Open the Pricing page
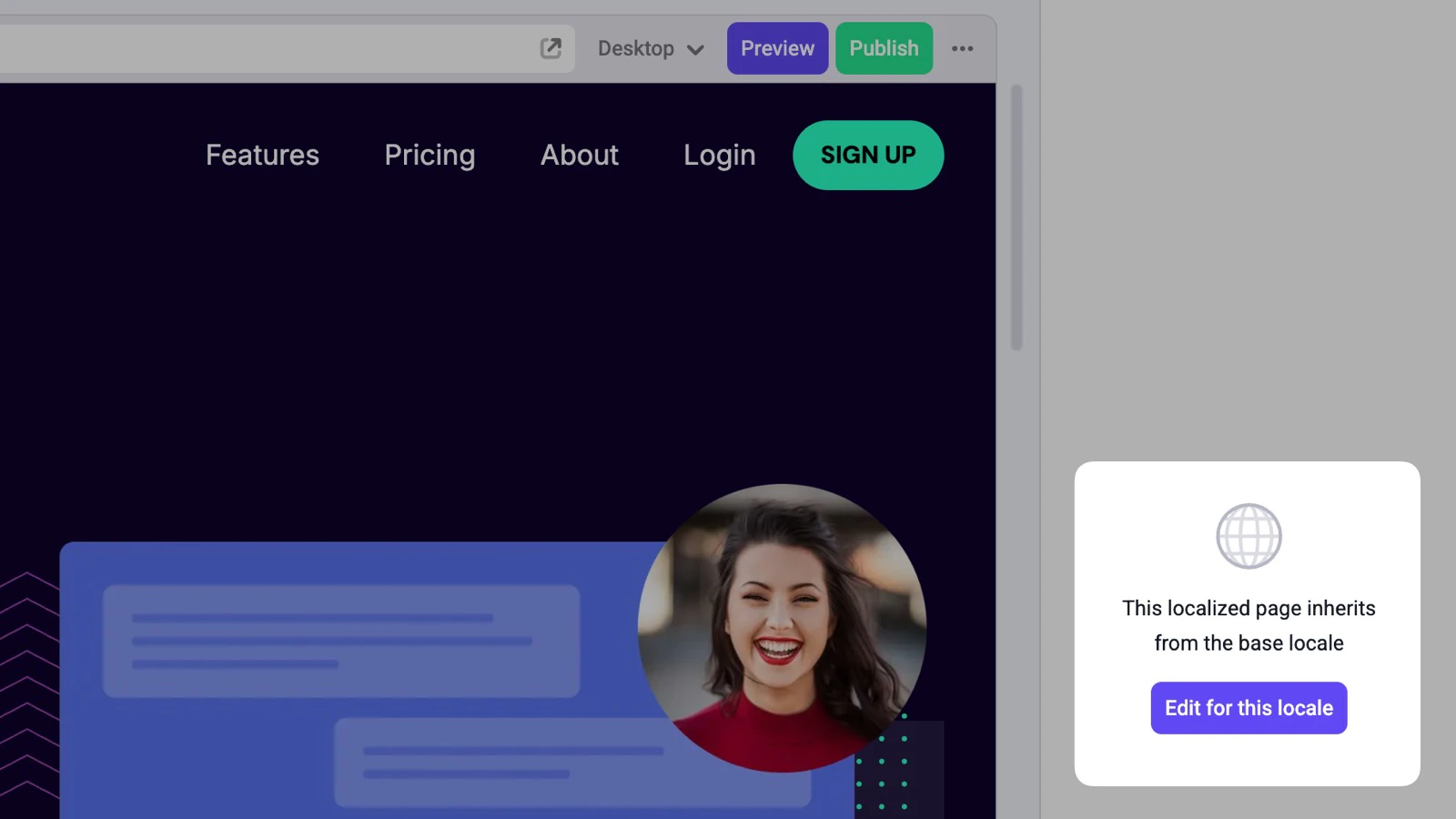 tap(430, 155)
